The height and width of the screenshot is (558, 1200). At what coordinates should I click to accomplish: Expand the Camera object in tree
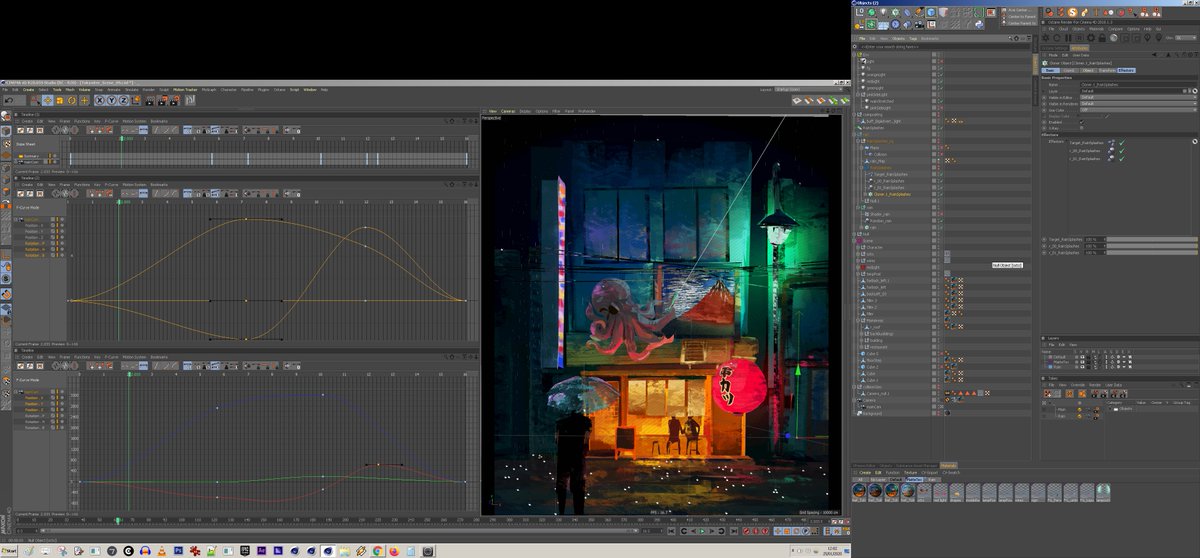[x=854, y=400]
